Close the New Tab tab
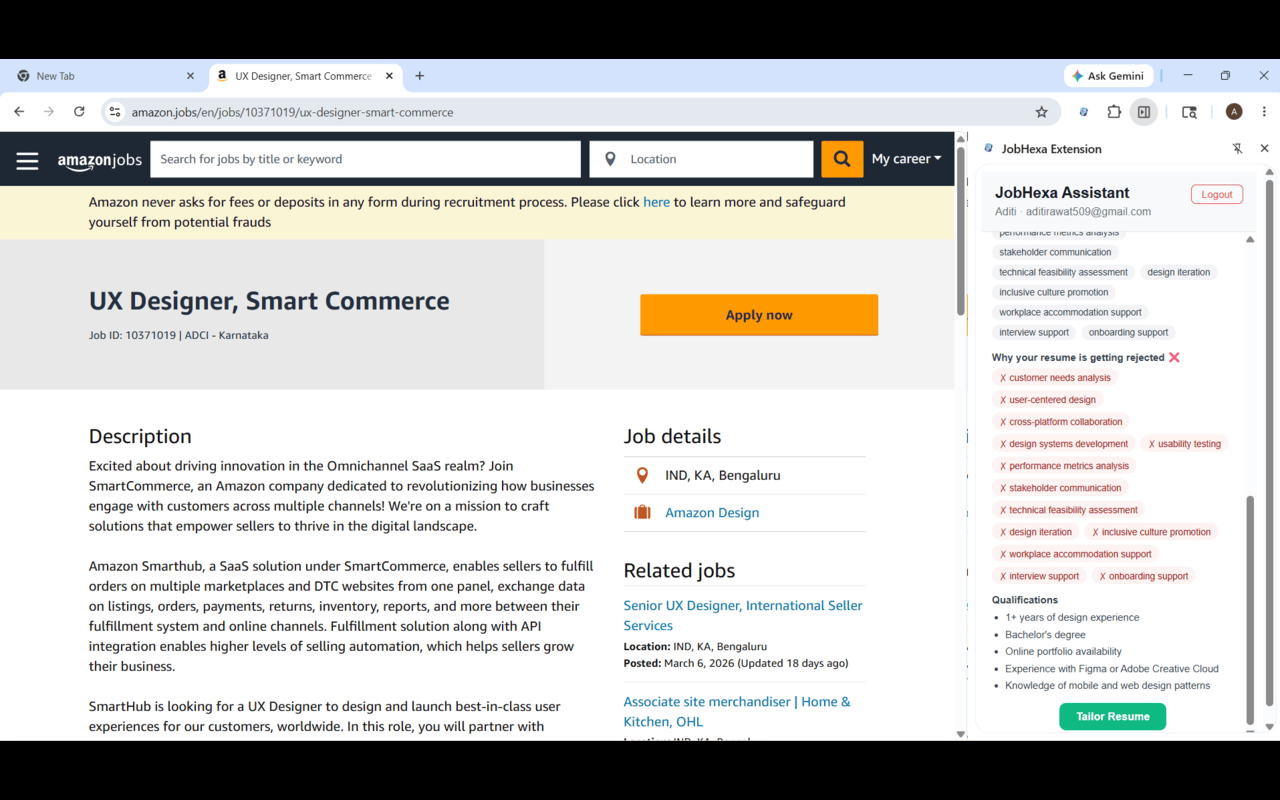 (190, 76)
